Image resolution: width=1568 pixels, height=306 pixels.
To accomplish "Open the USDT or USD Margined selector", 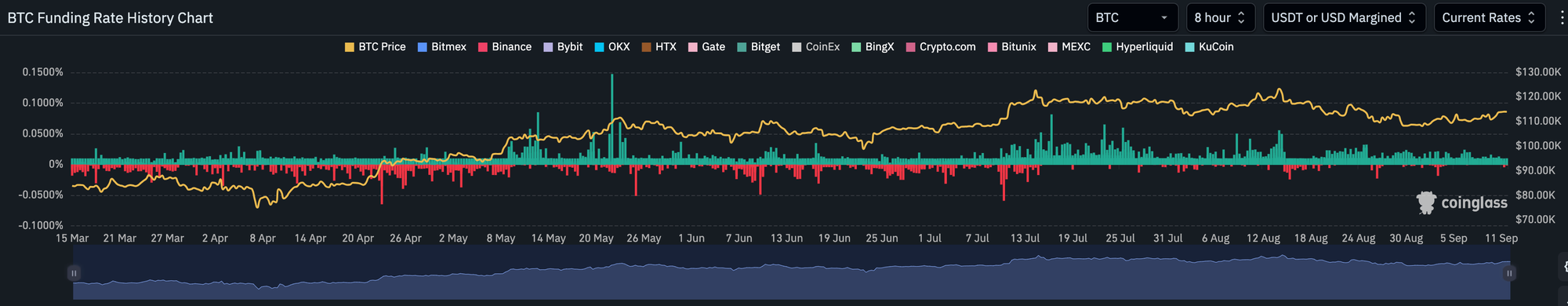I will (x=1344, y=17).
